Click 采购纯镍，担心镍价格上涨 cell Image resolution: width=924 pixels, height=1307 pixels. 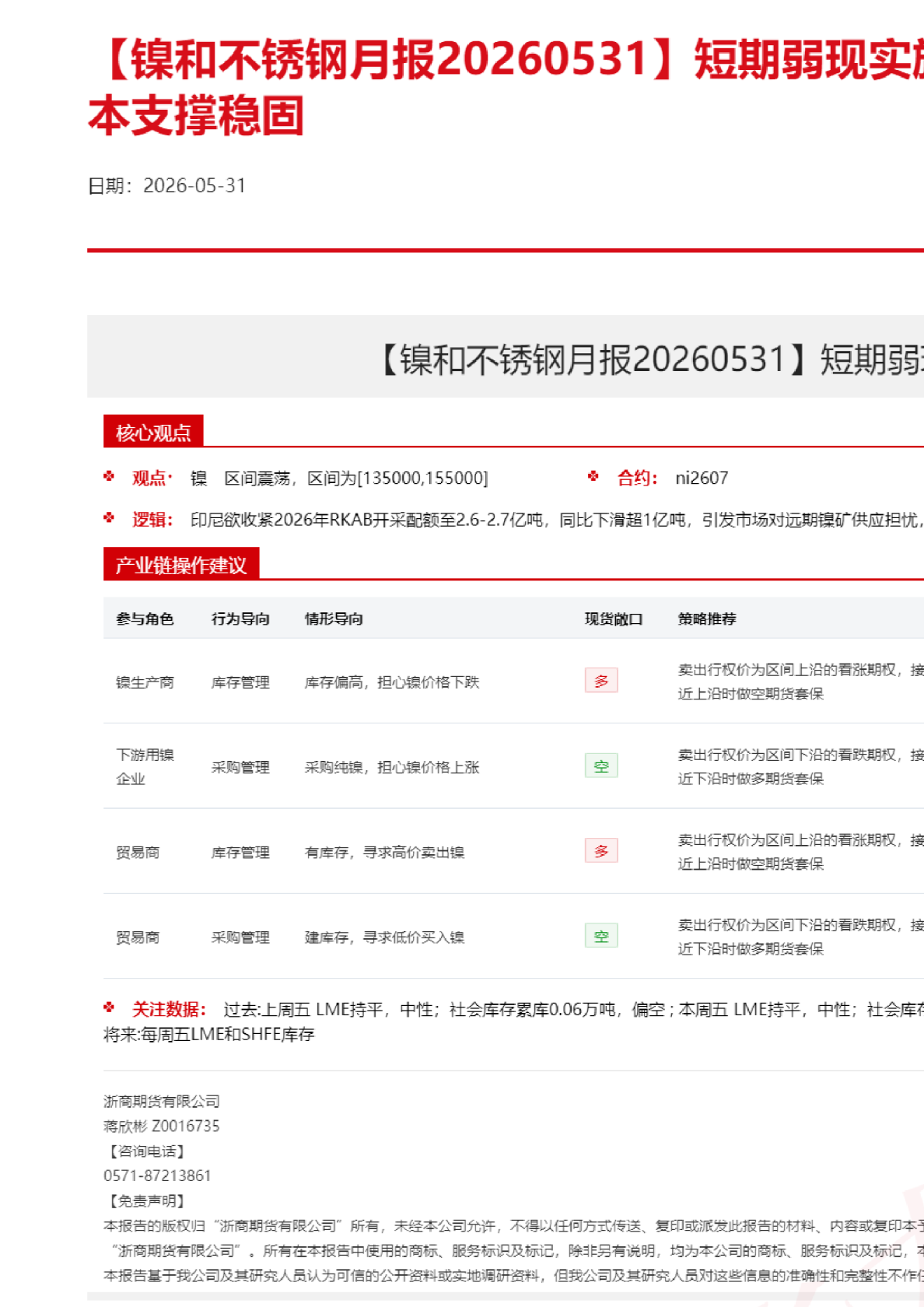click(392, 767)
